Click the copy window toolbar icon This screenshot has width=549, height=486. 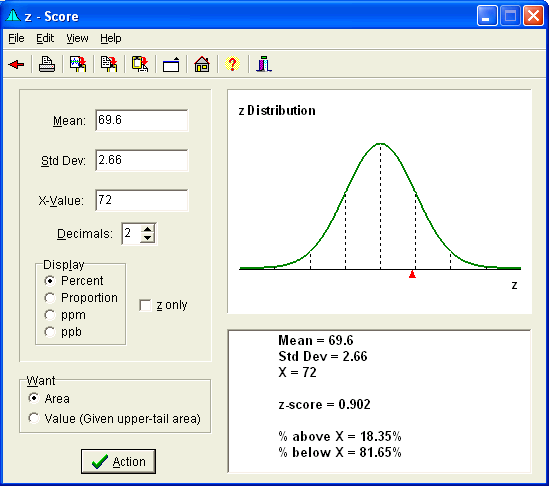pyautogui.click(x=140, y=64)
